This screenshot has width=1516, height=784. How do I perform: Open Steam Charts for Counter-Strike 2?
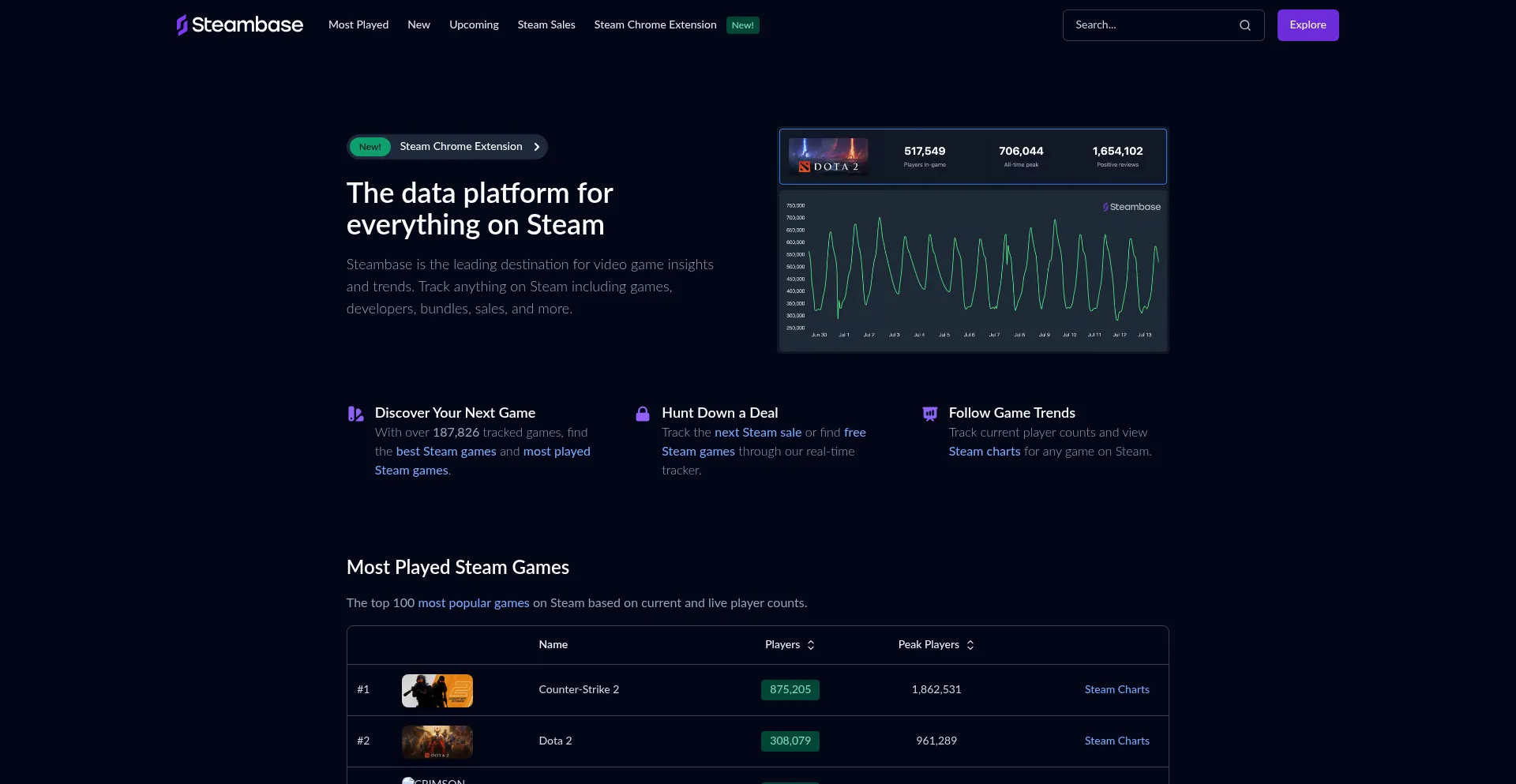pyautogui.click(x=1116, y=690)
